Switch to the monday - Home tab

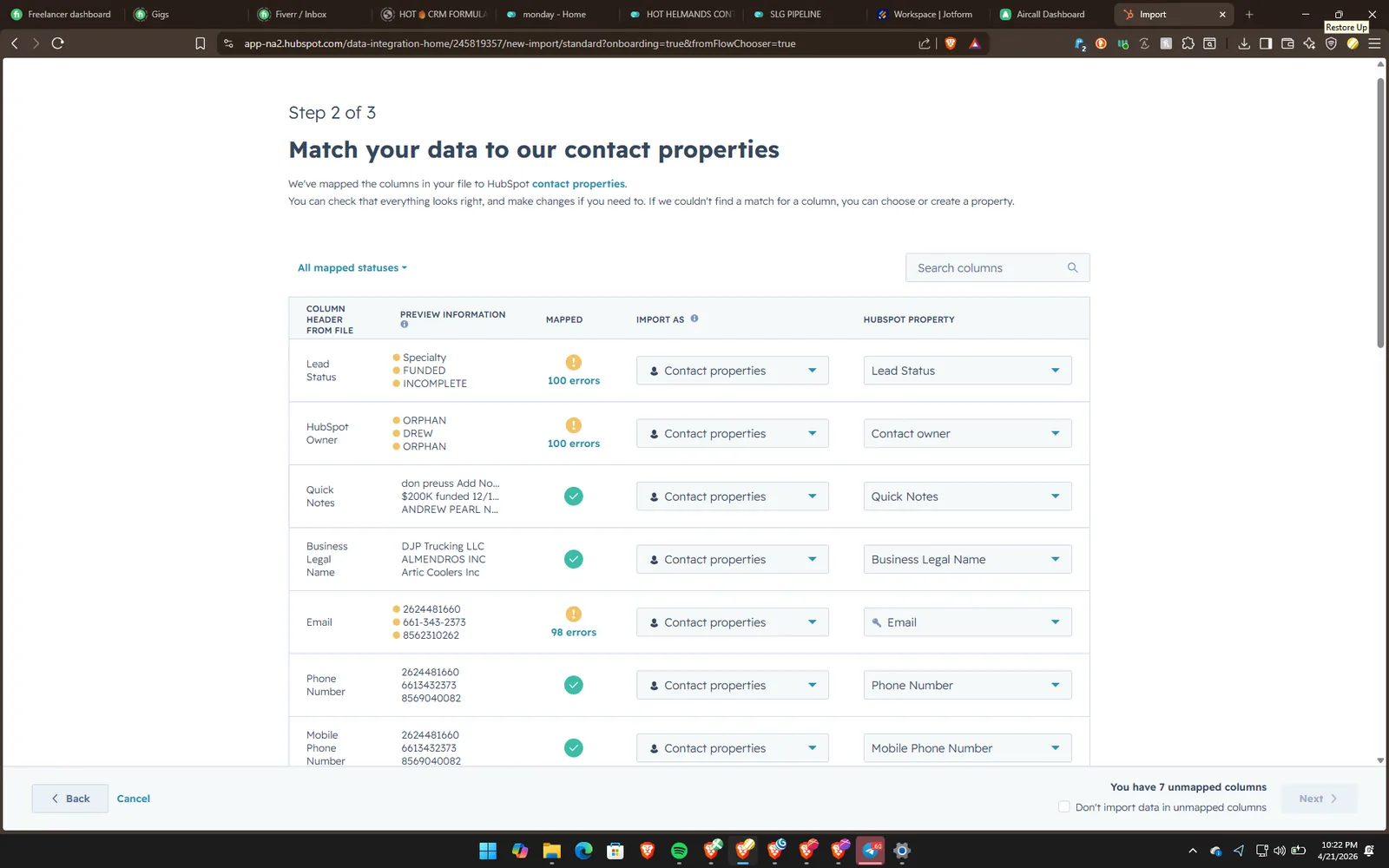click(557, 15)
